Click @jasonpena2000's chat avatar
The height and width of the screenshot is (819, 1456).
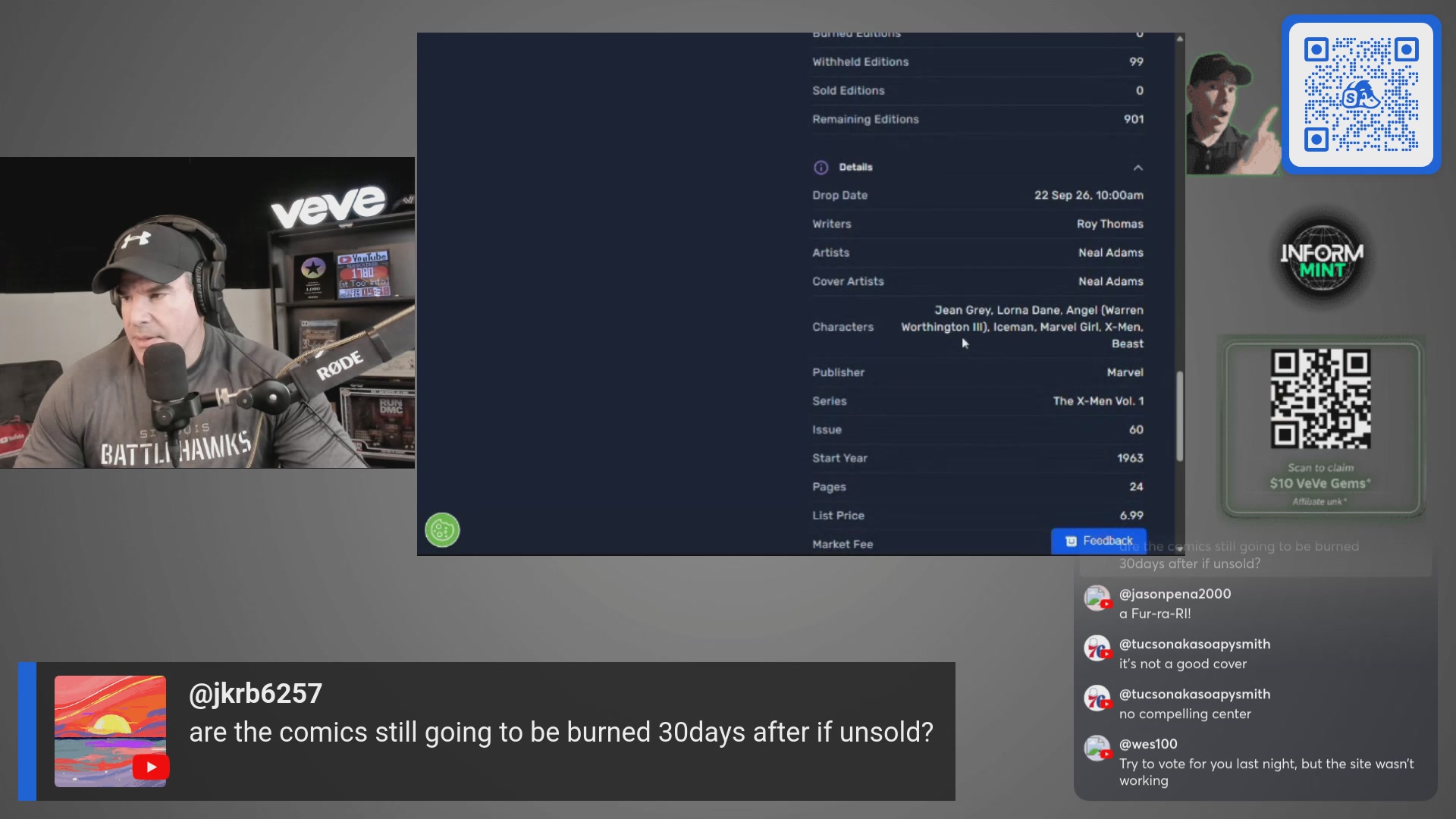[1097, 598]
